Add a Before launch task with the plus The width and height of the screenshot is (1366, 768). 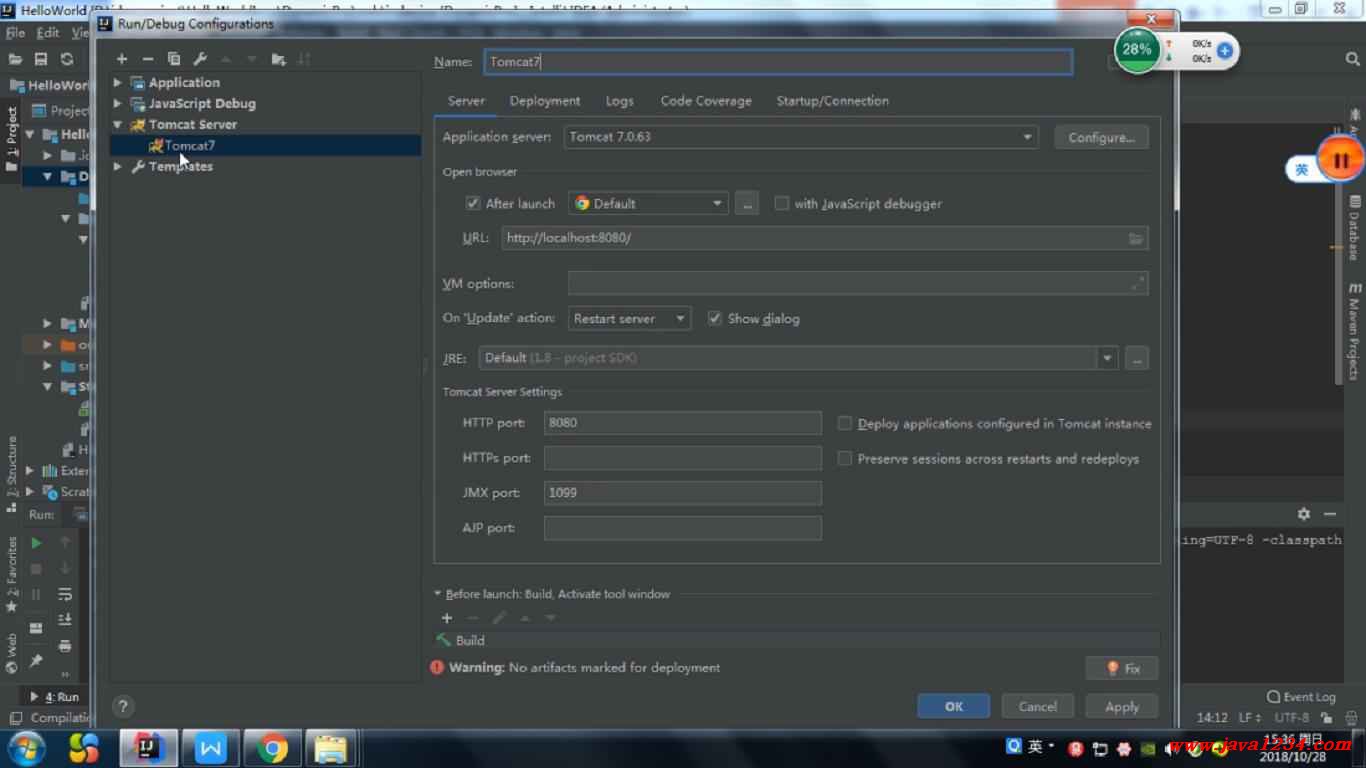click(x=447, y=618)
